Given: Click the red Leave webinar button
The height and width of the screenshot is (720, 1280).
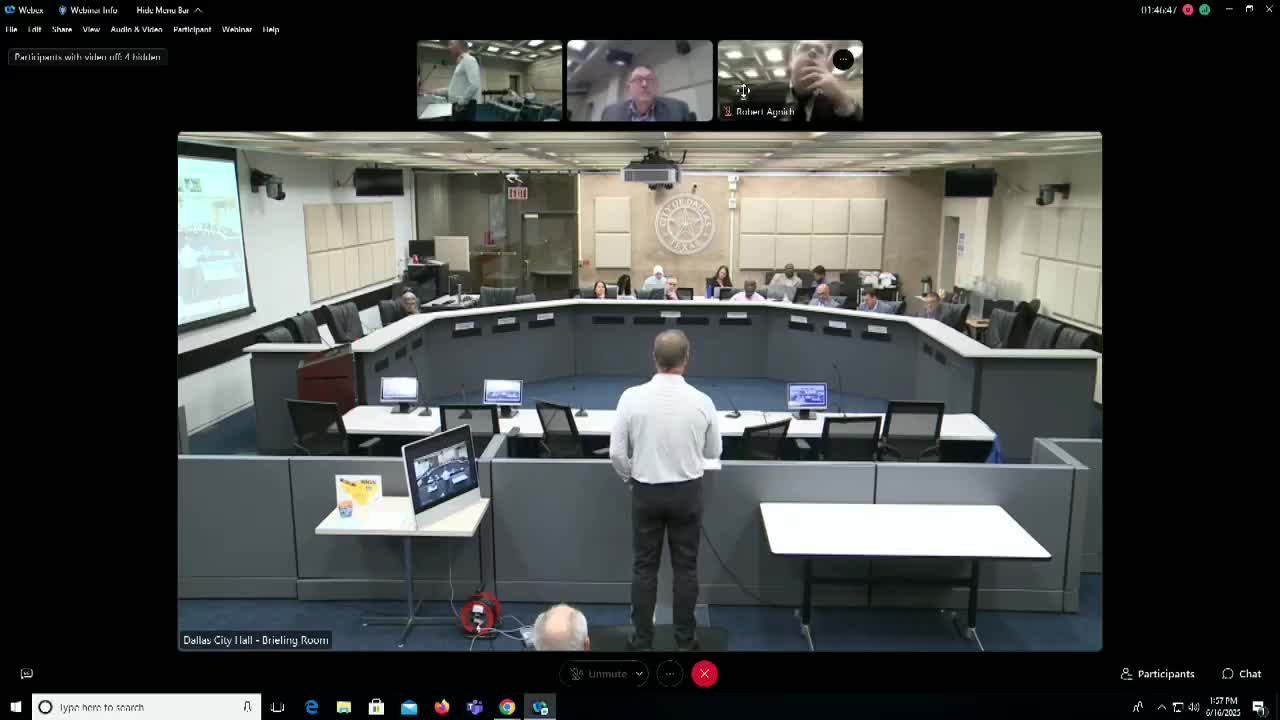Looking at the screenshot, I should (704, 674).
